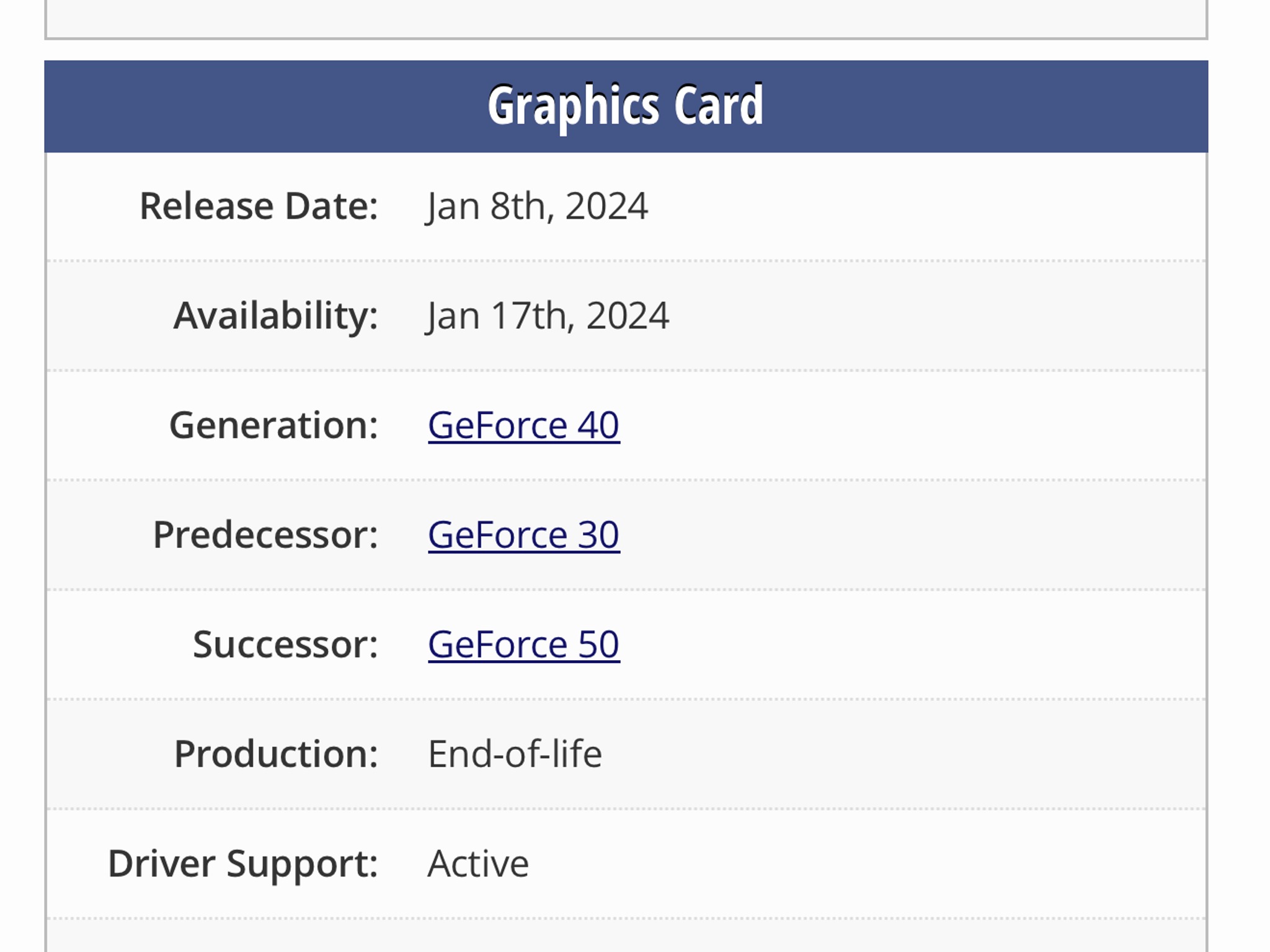Follow the GeForce 50 successor link
This screenshot has width=1270, height=952.
click(x=523, y=645)
